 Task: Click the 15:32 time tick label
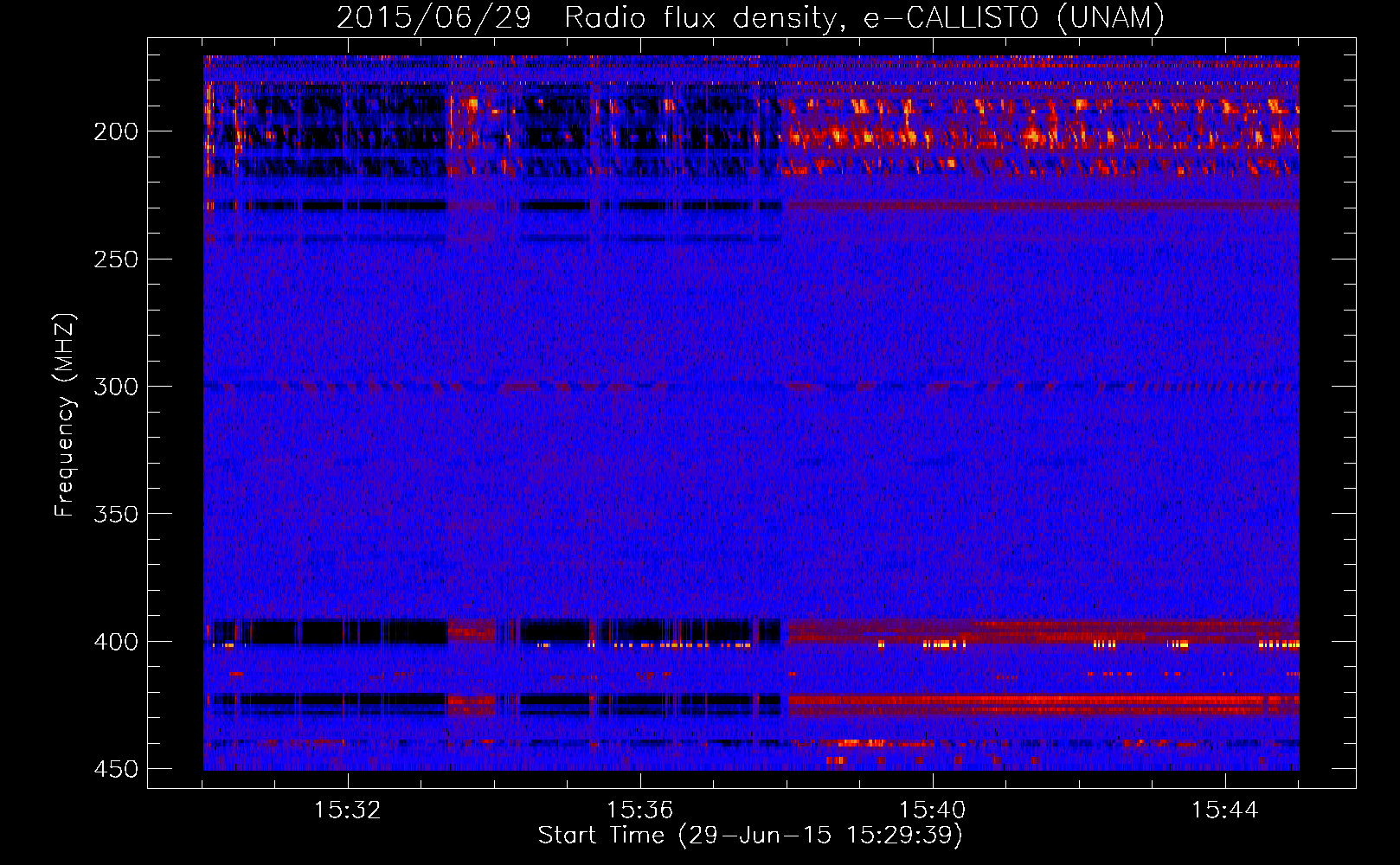pyautogui.click(x=347, y=811)
